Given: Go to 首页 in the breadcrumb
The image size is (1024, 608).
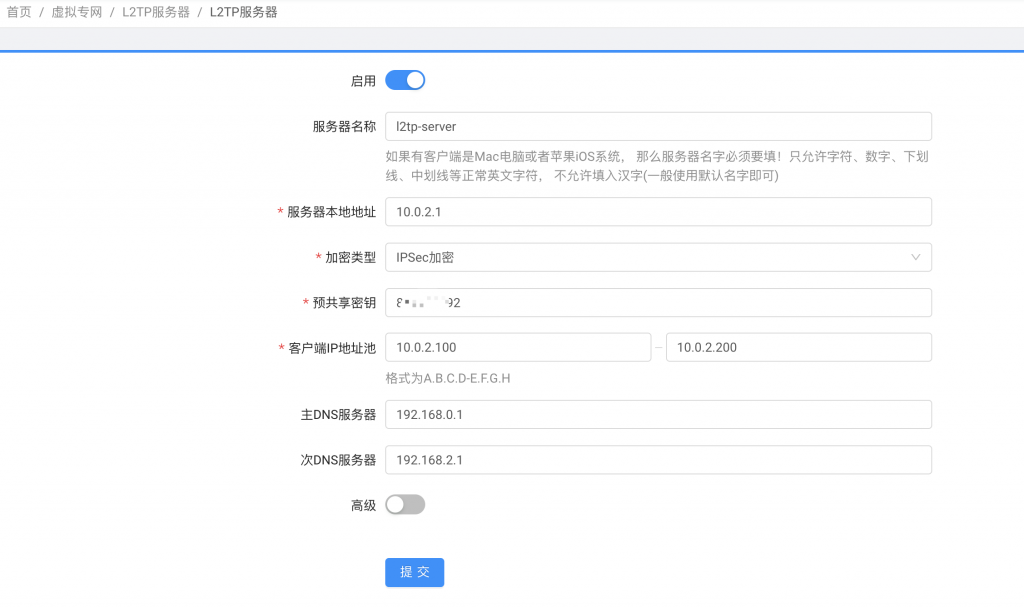Looking at the screenshot, I should (19, 13).
